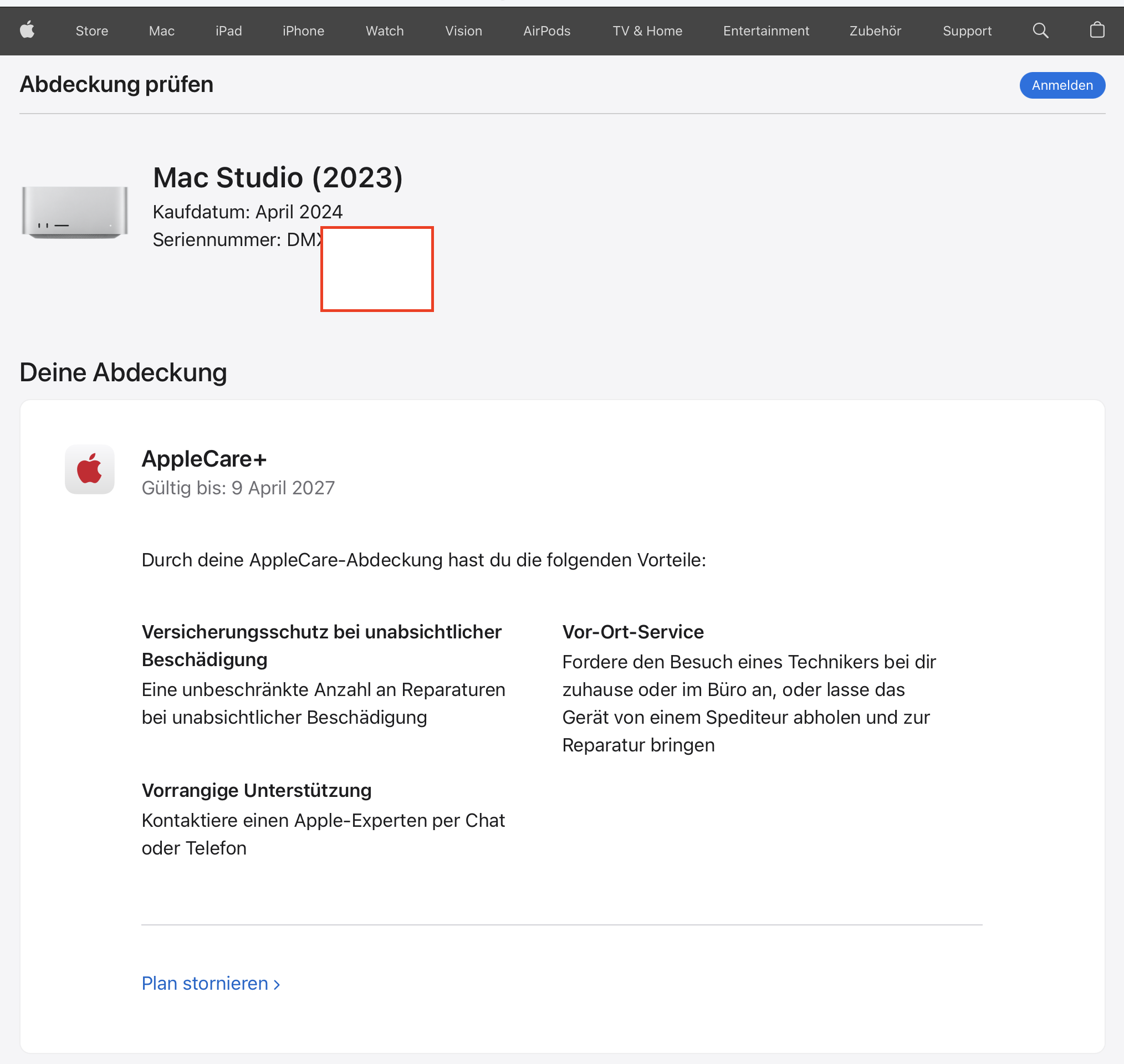The height and width of the screenshot is (1064, 1124).
Task: Click the Apple logo in navigation bar
Action: tap(27, 30)
